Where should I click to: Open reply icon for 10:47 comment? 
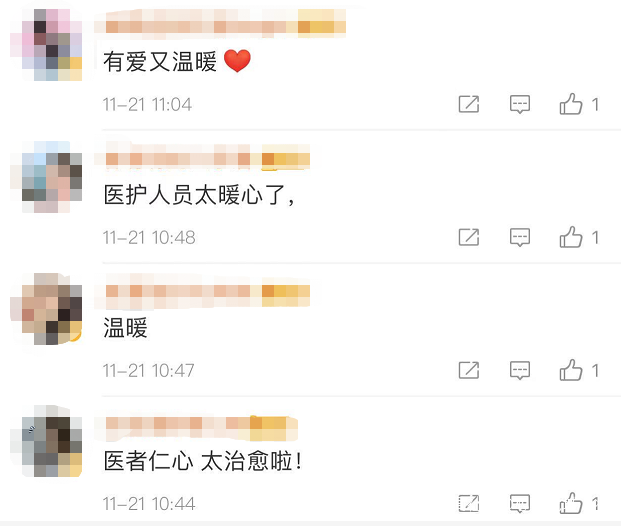click(x=520, y=371)
